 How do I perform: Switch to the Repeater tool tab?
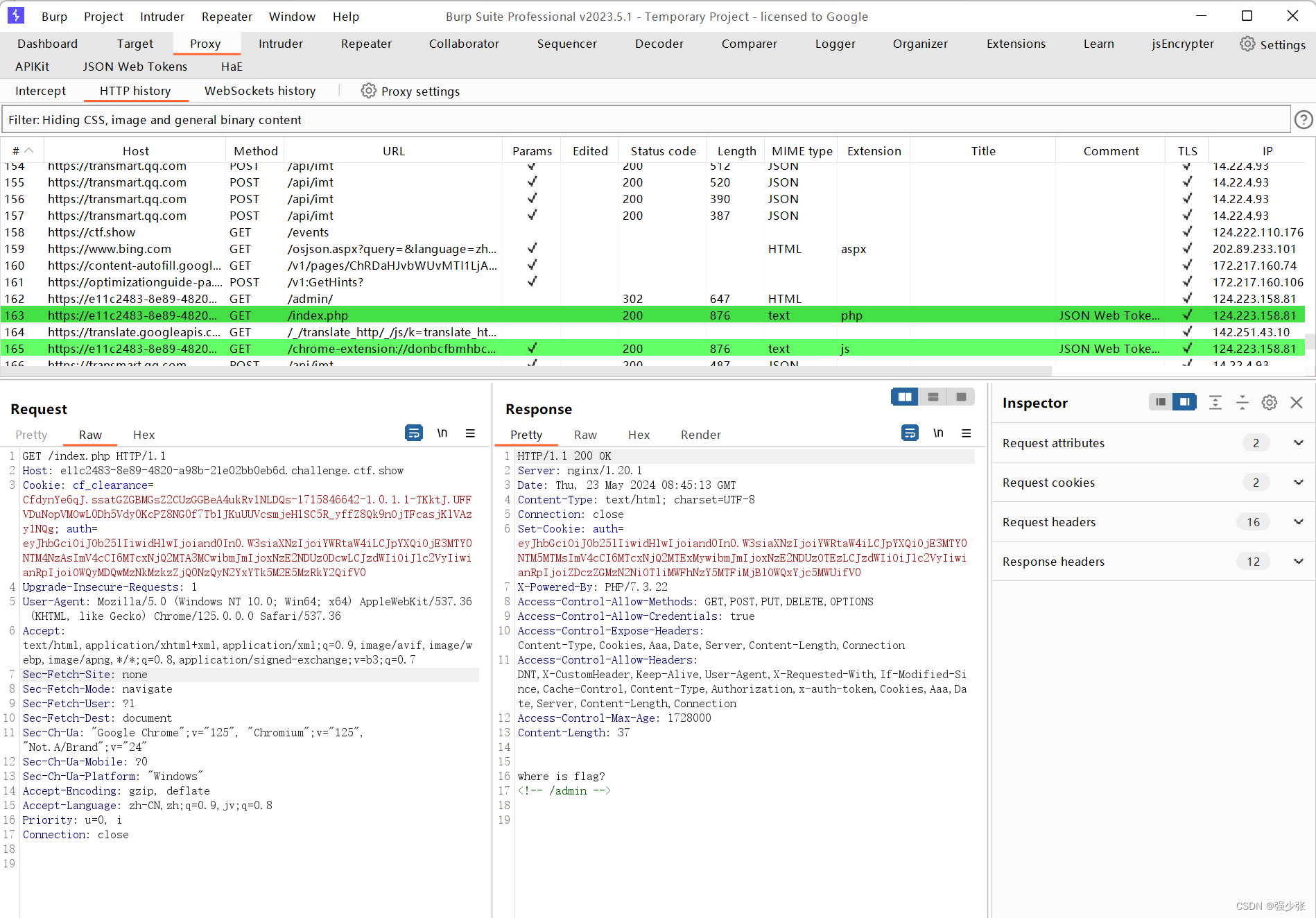pyautogui.click(x=366, y=44)
